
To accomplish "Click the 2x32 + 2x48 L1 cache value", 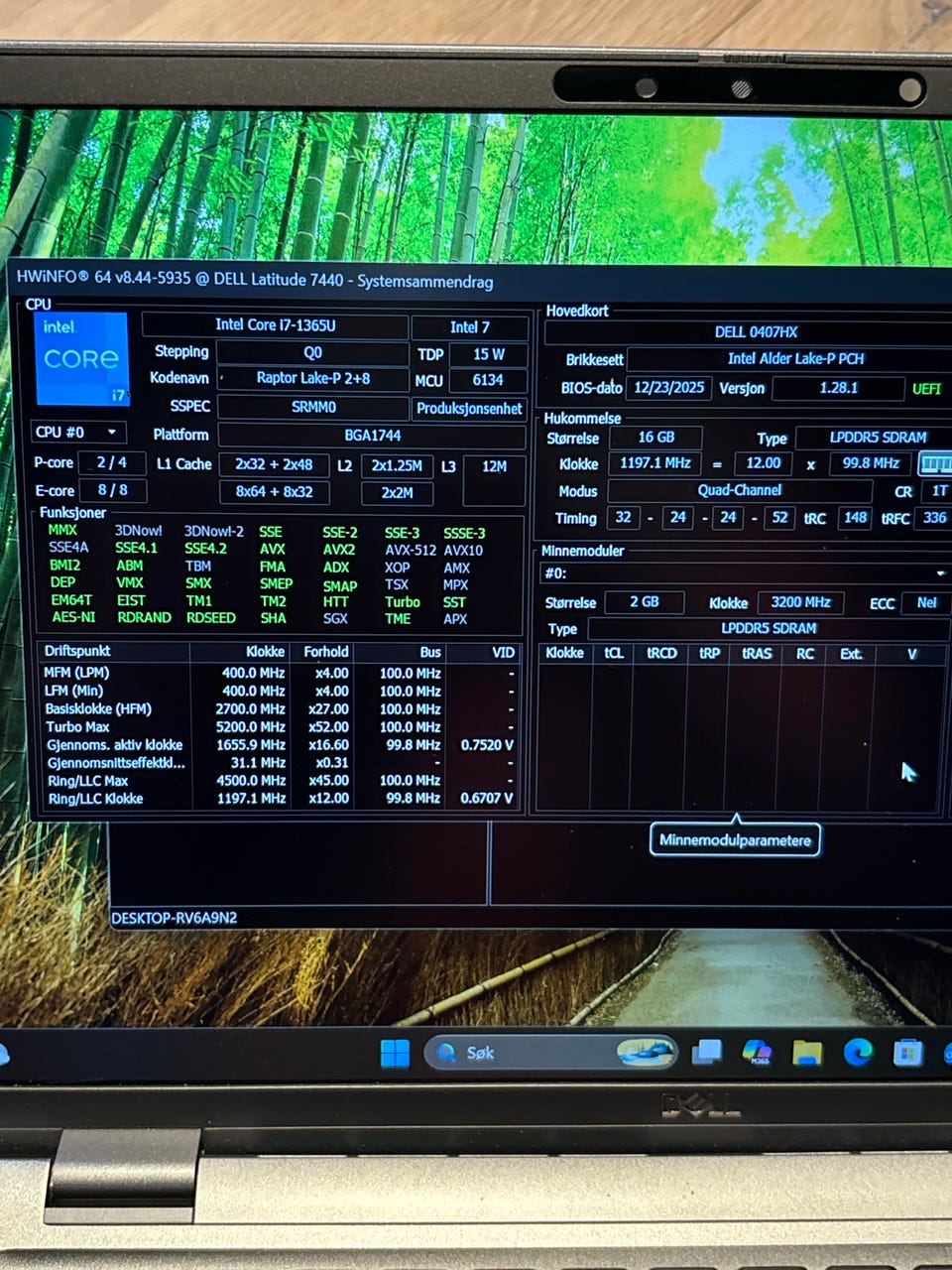I will click(x=274, y=464).
